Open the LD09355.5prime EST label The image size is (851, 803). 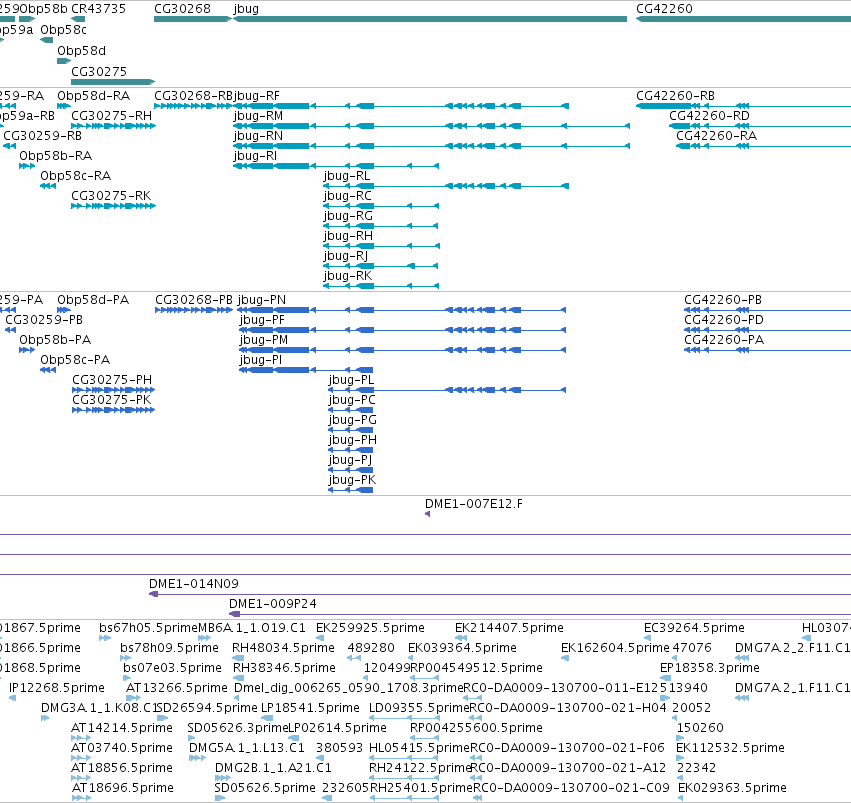(418, 709)
